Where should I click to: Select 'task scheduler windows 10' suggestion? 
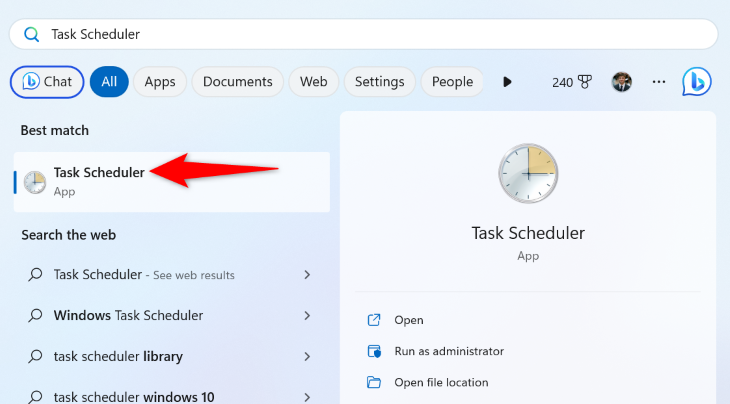(x=134, y=396)
